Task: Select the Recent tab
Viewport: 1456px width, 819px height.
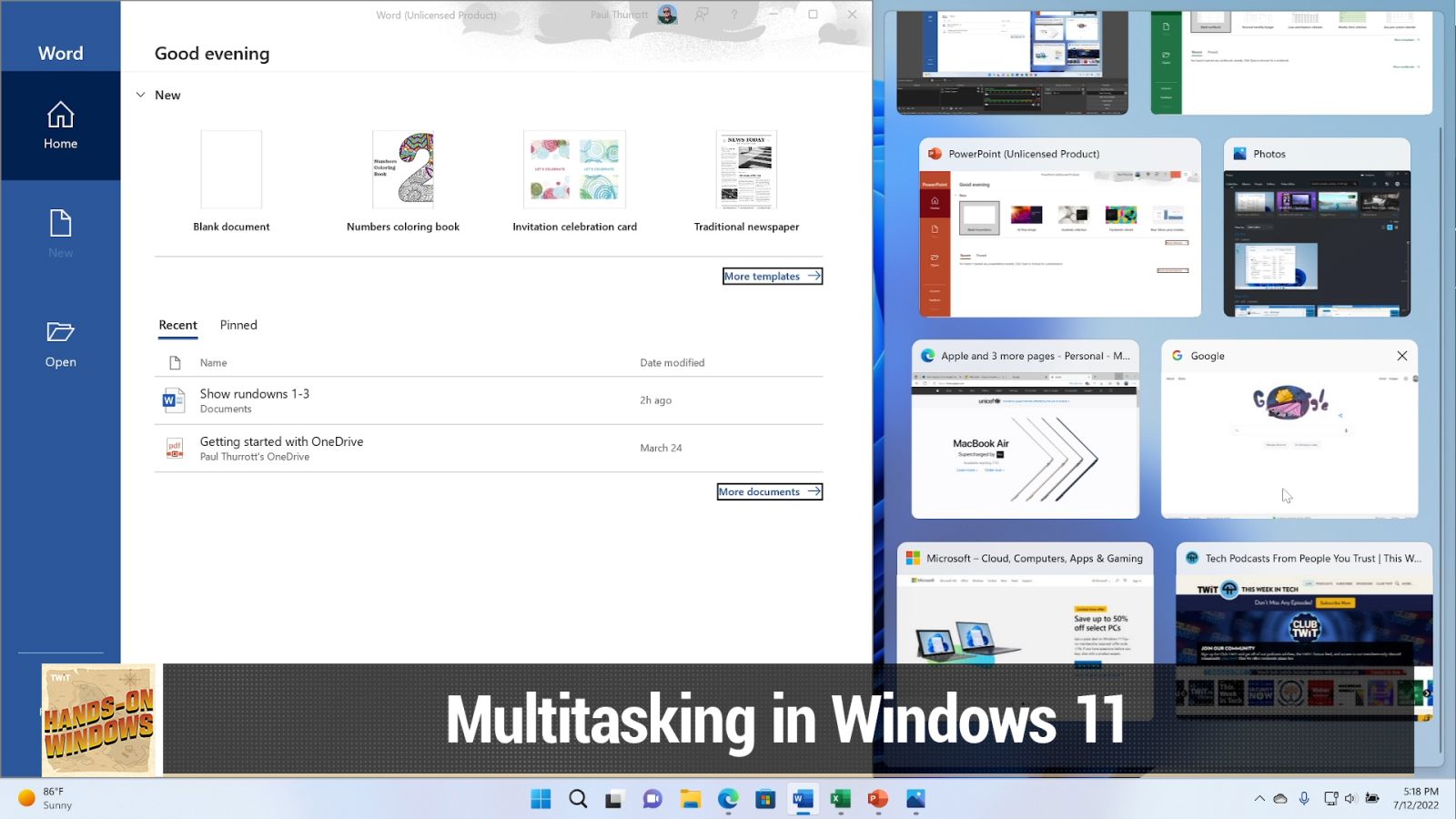Action: click(177, 325)
